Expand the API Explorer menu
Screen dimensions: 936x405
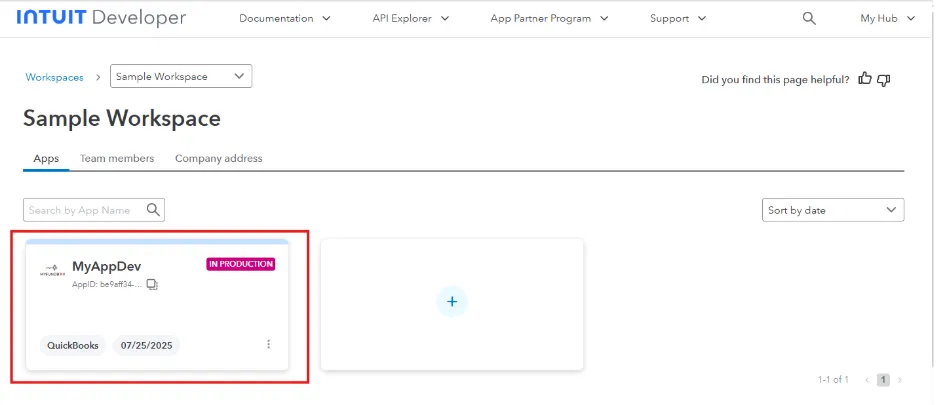coord(411,19)
